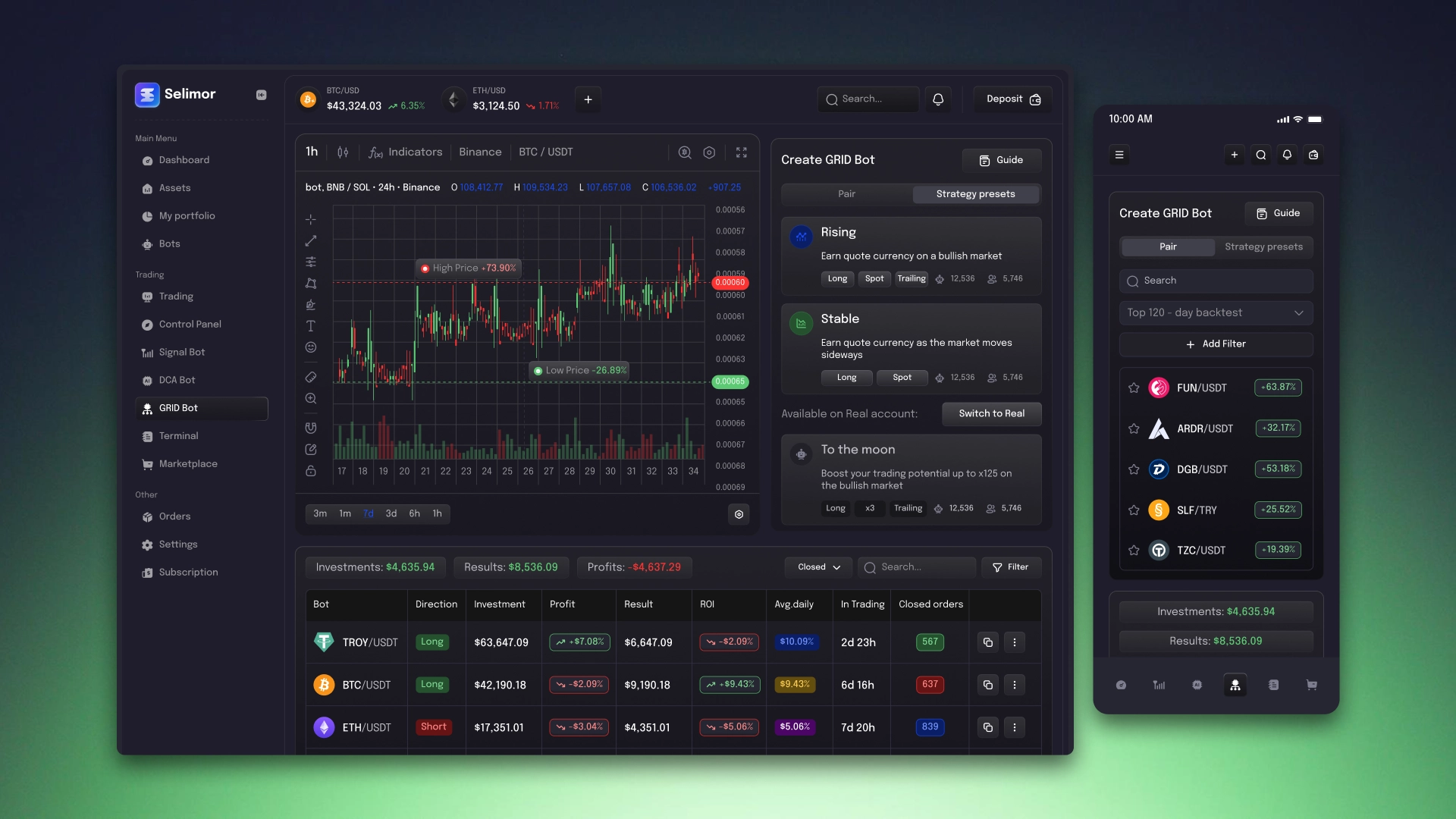Image resolution: width=1456 pixels, height=819 pixels.
Task: Open the emoji annotation tool
Action: 311,347
